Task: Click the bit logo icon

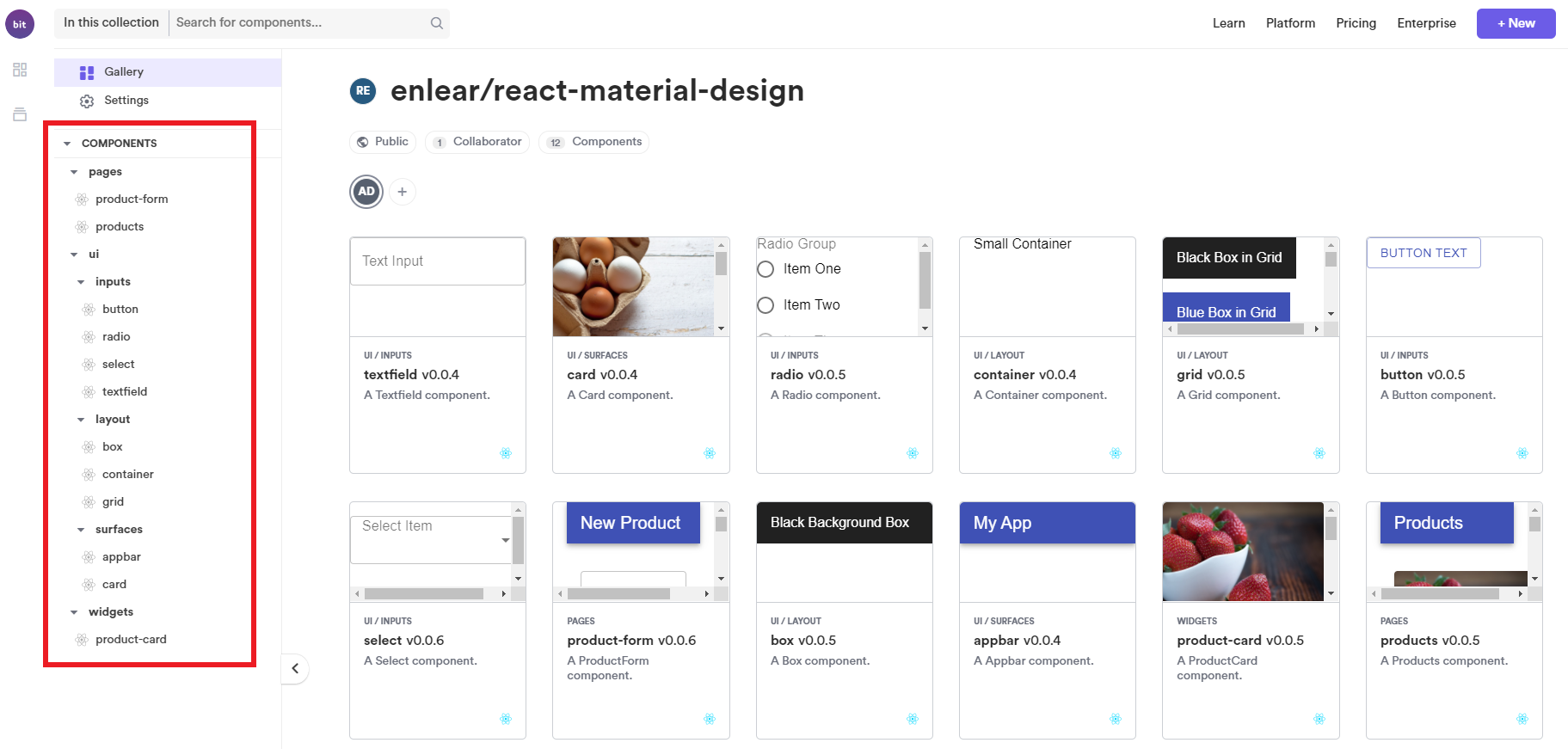Action: [20, 24]
